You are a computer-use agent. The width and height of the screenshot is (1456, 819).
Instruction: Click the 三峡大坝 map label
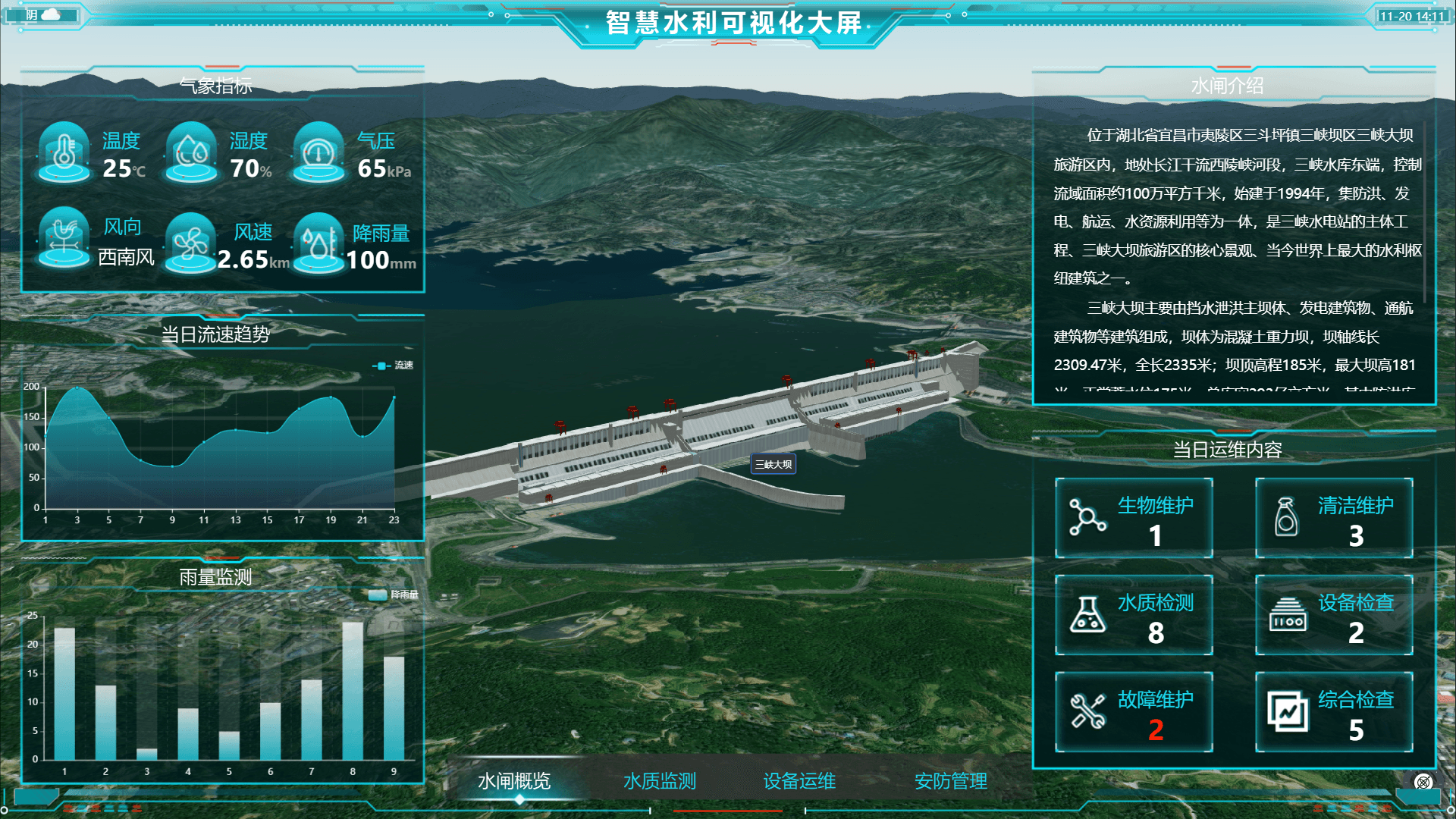click(x=773, y=464)
